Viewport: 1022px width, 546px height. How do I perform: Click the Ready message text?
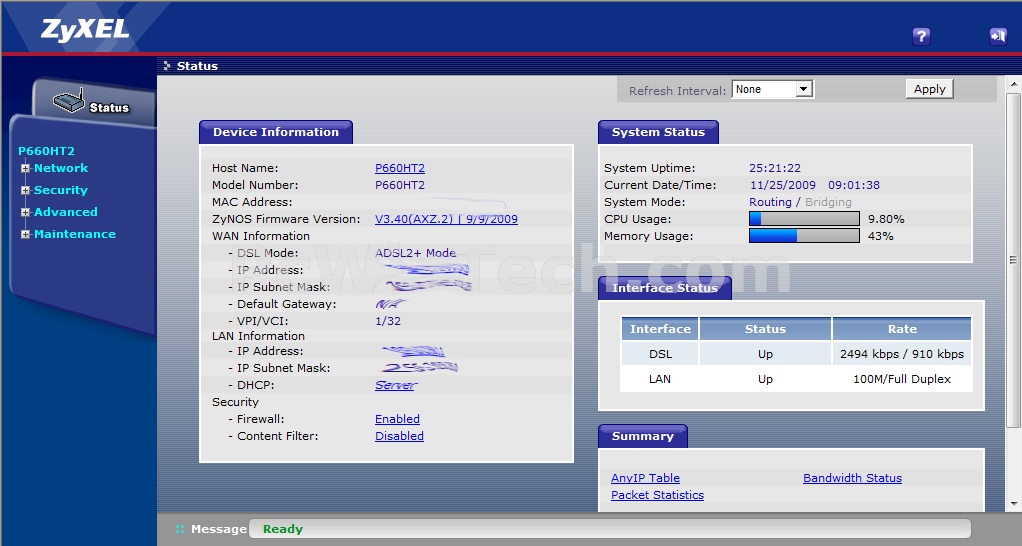(283, 529)
